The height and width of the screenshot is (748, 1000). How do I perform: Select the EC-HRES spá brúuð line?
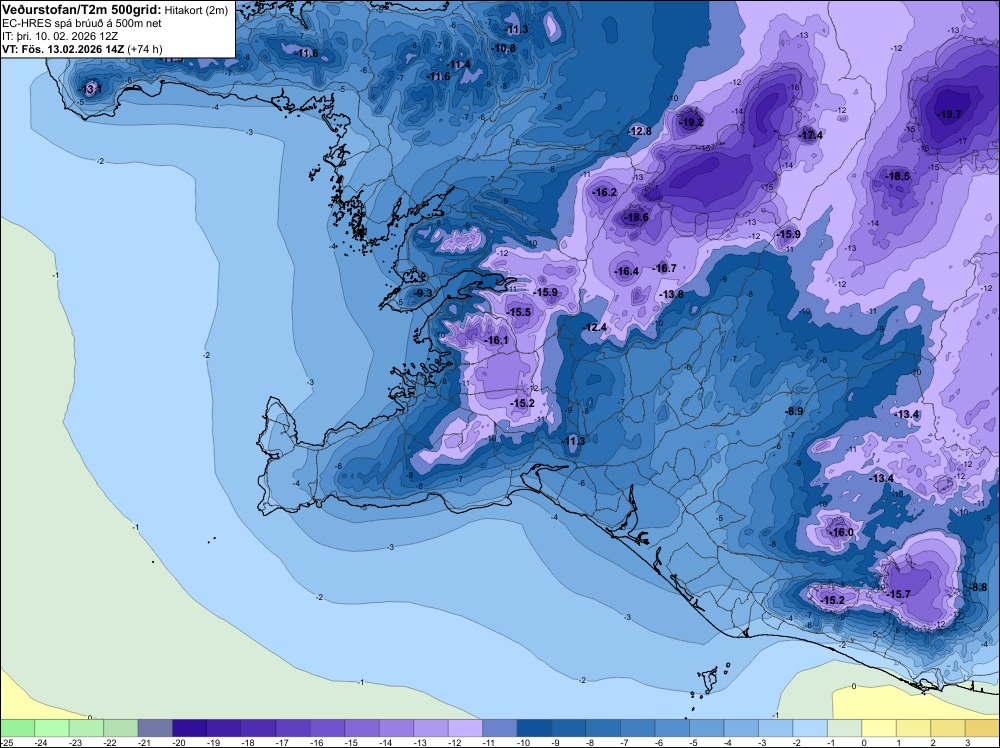coord(82,24)
